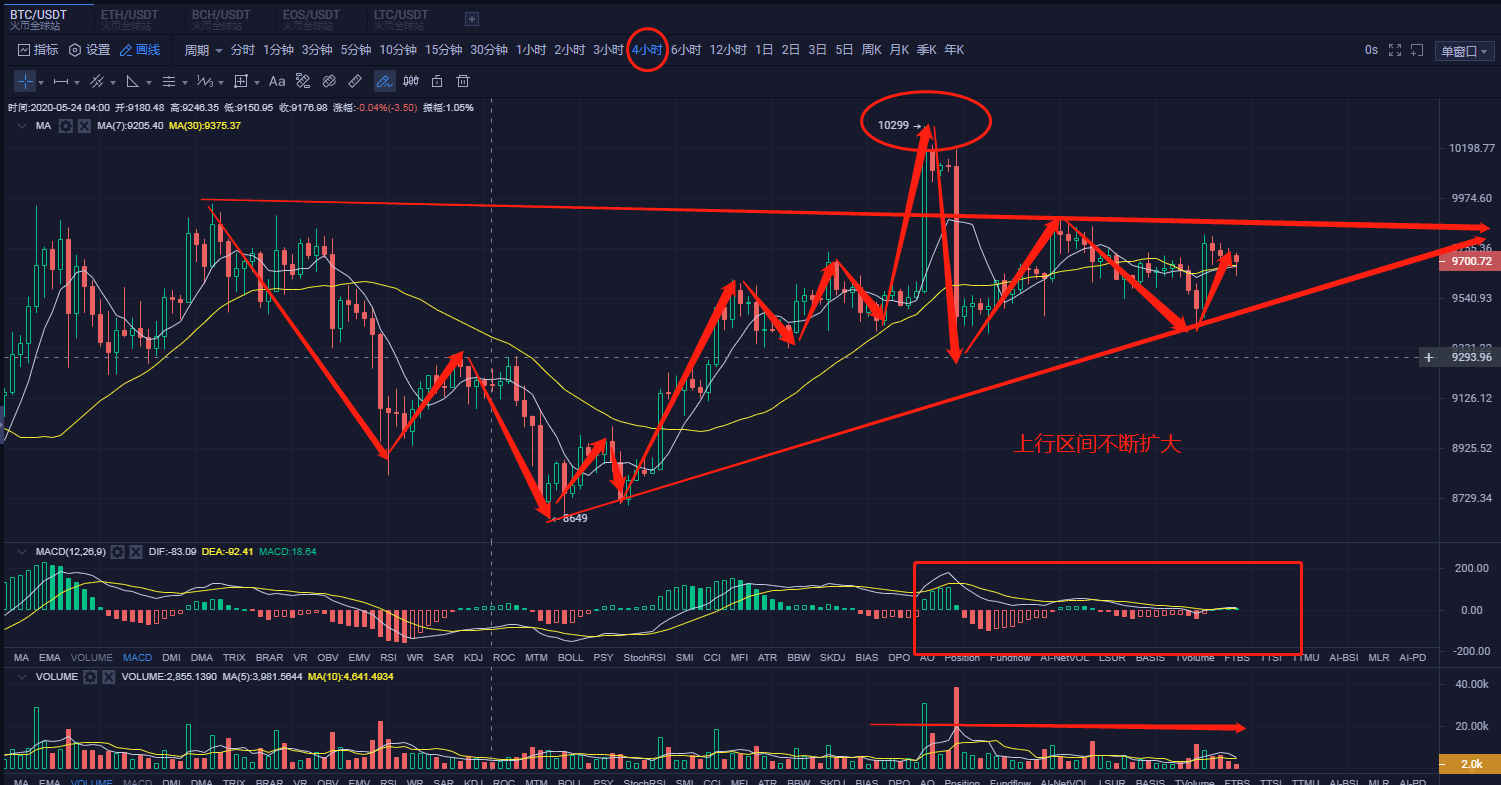Select the 年K yearly timeframe
The width and height of the screenshot is (1501, 785).
pyautogui.click(x=954, y=50)
